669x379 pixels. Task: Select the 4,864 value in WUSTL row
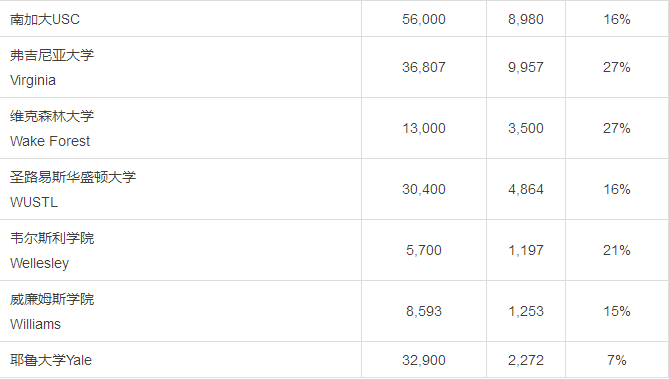526,189
